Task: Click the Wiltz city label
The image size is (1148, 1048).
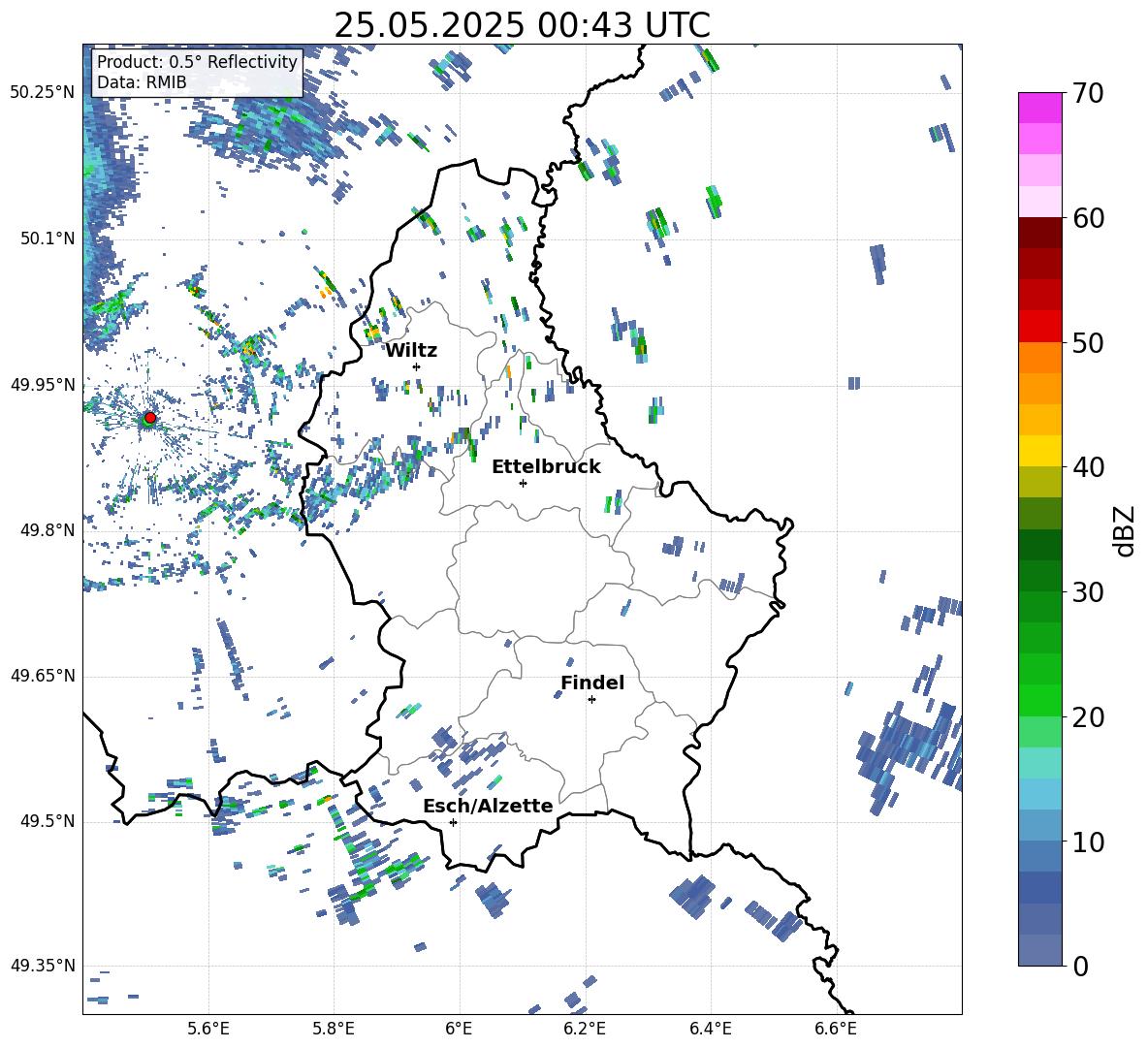Action: pyautogui.click(x=411, y=351)
